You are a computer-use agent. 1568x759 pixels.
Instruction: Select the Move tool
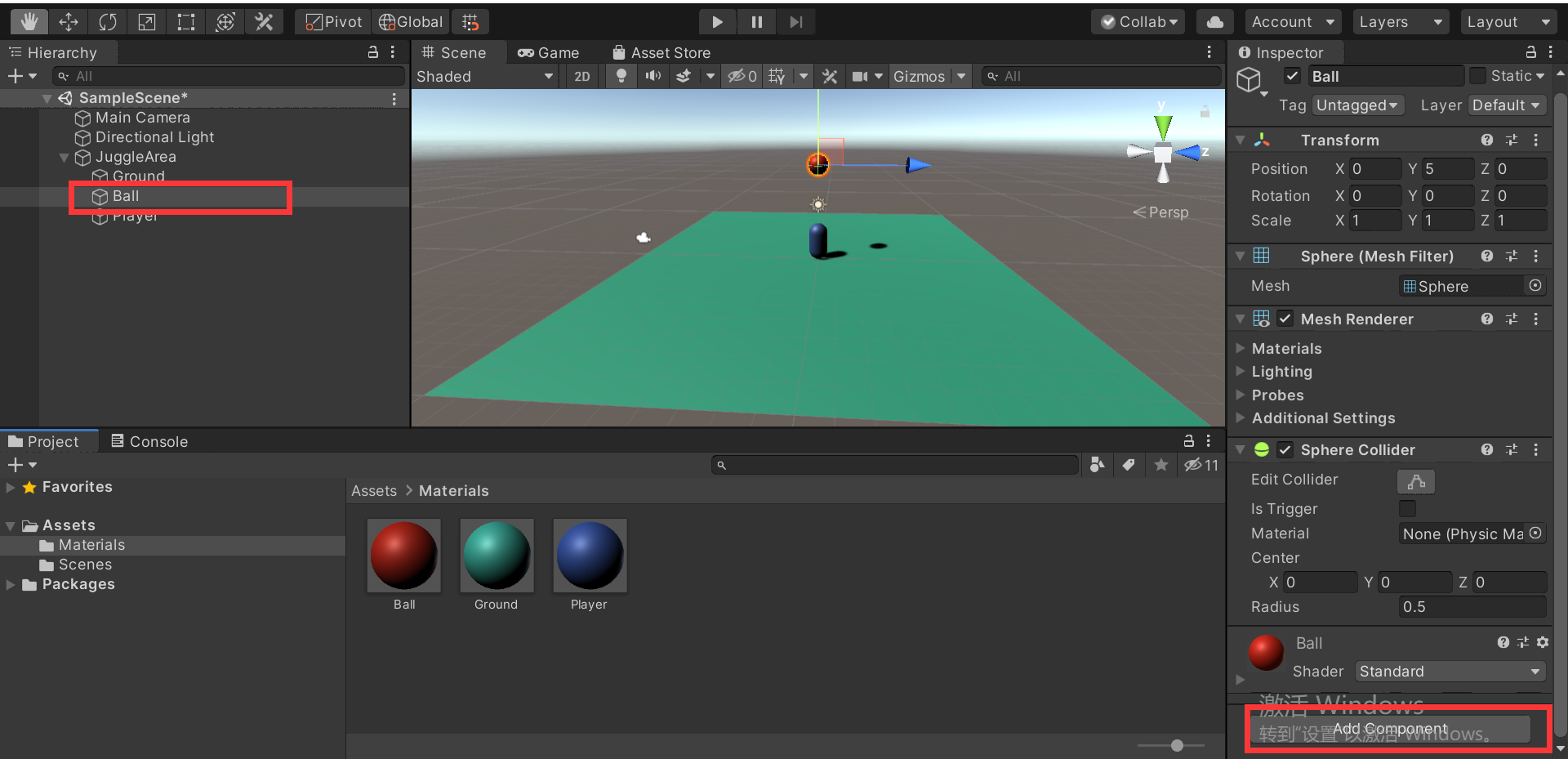(69, 21)
